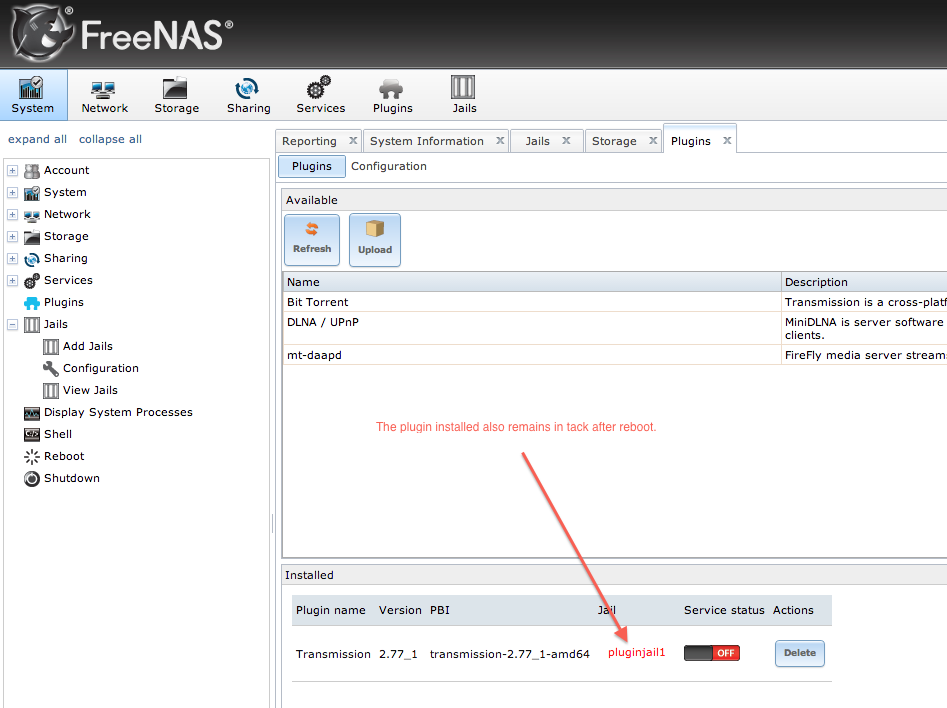Viewport: 947px width, 708px height.
Task: Select the mt-daapd plugin row
Action: tap(615, 355)
